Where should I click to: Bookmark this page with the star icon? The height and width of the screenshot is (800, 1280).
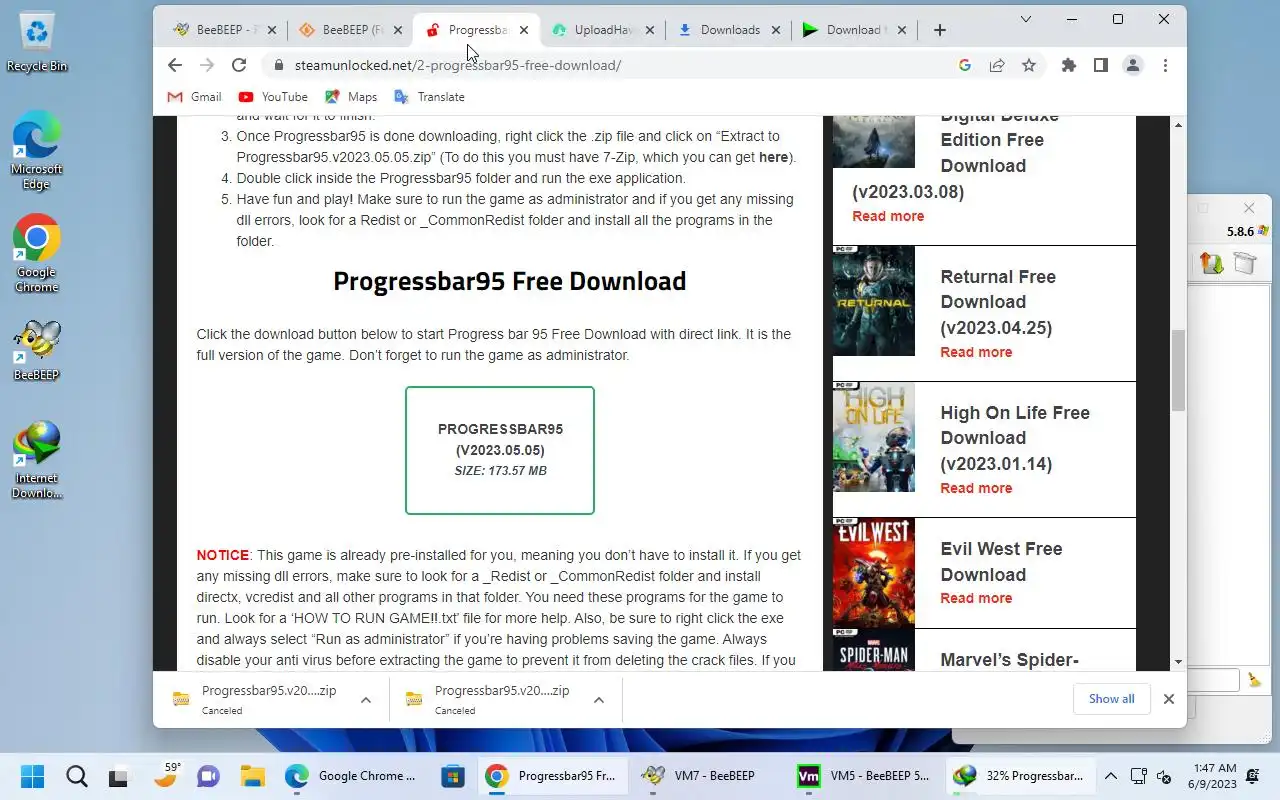1029,65
